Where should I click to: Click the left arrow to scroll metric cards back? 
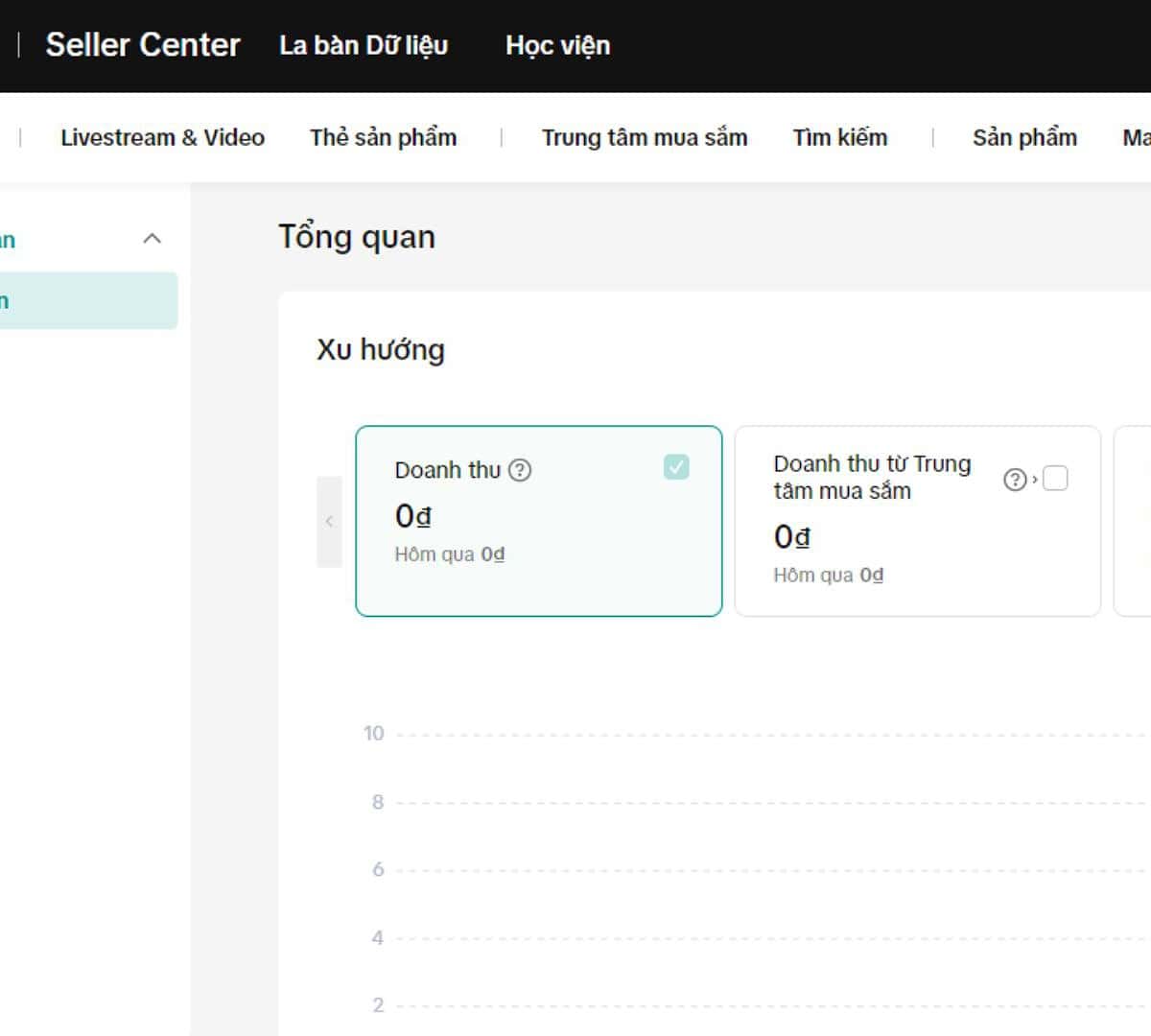coord(329,521)
